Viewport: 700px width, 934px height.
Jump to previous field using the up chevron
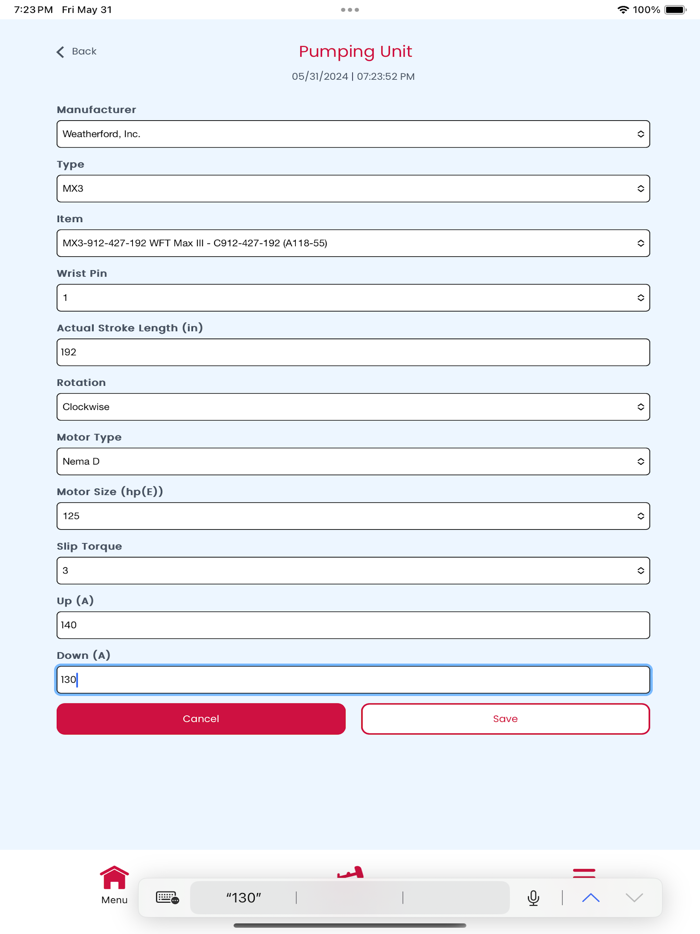[x=589, y=897]
